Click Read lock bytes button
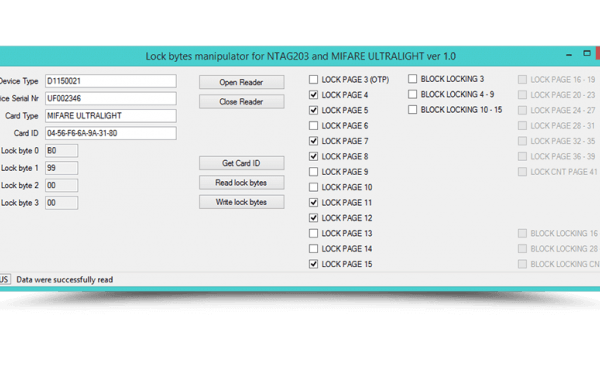This screenshot has height=373, width=600. tap(241, 183)
